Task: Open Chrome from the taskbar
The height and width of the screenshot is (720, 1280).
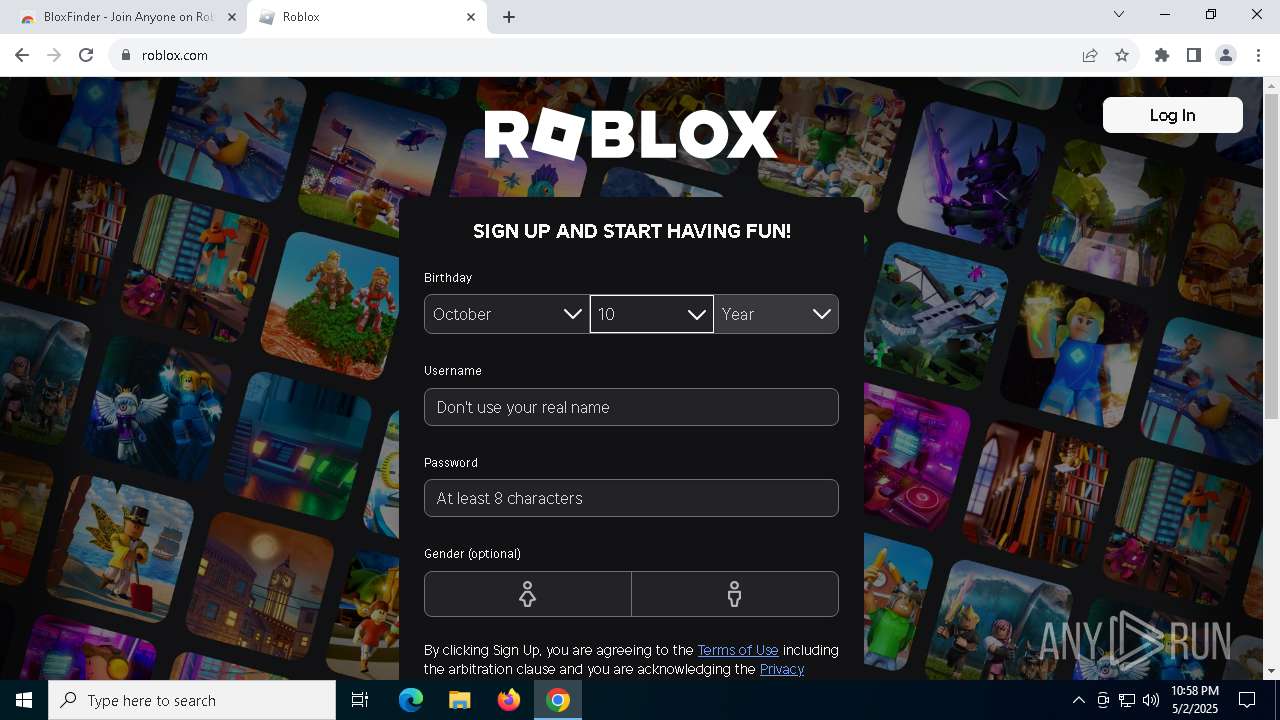Action: click(558, 700)
